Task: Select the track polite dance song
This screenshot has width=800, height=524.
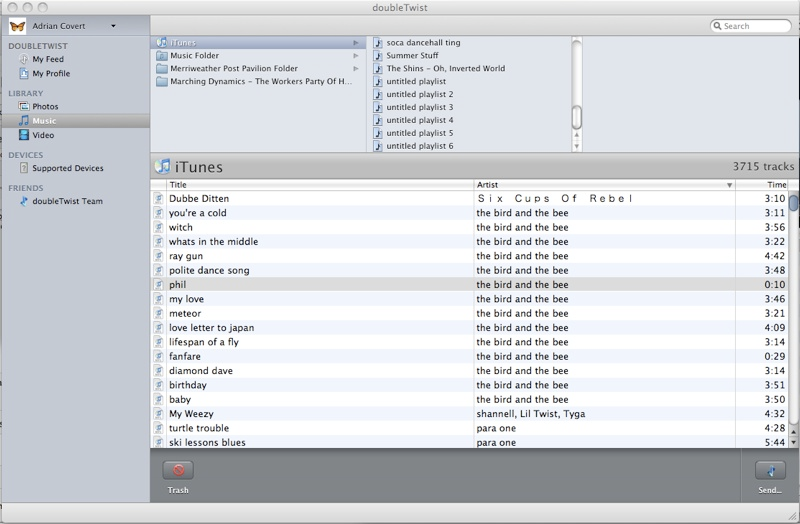Action: tap(469, 270)
